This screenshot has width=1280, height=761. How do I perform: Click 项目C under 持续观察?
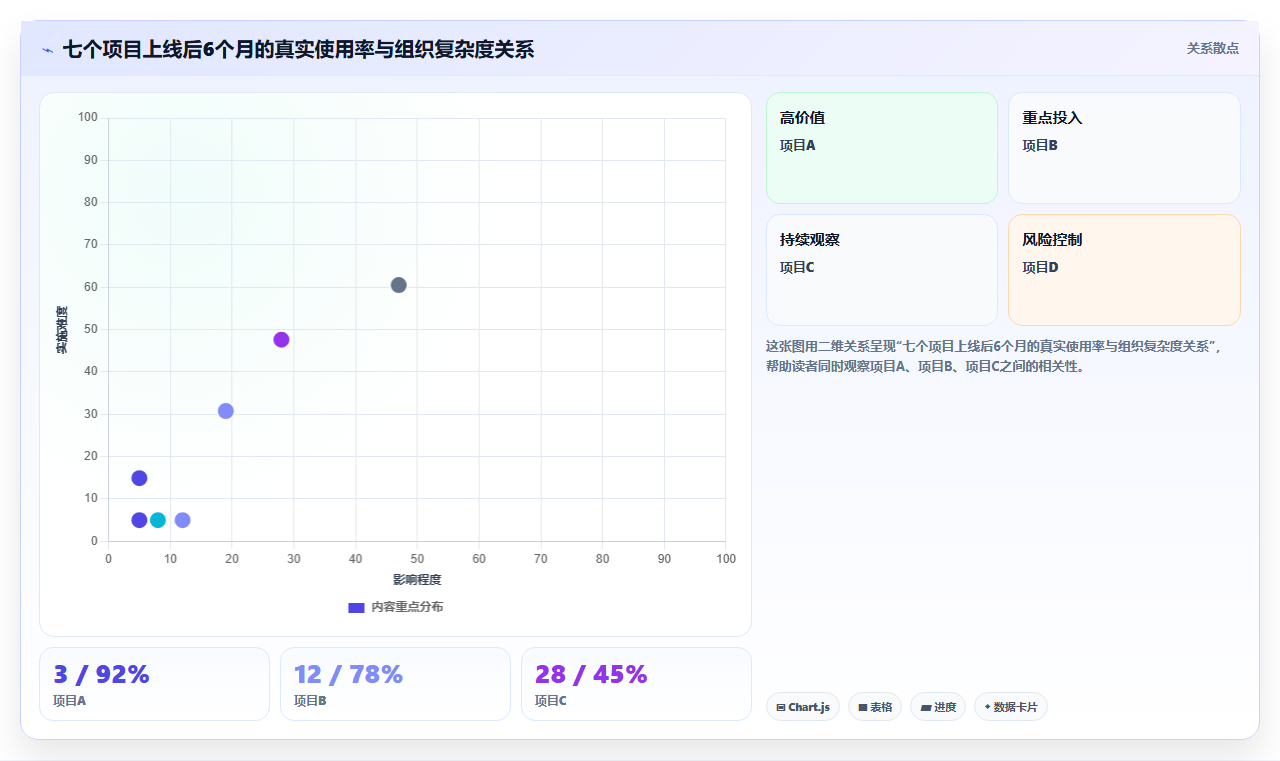pos(798,267)
